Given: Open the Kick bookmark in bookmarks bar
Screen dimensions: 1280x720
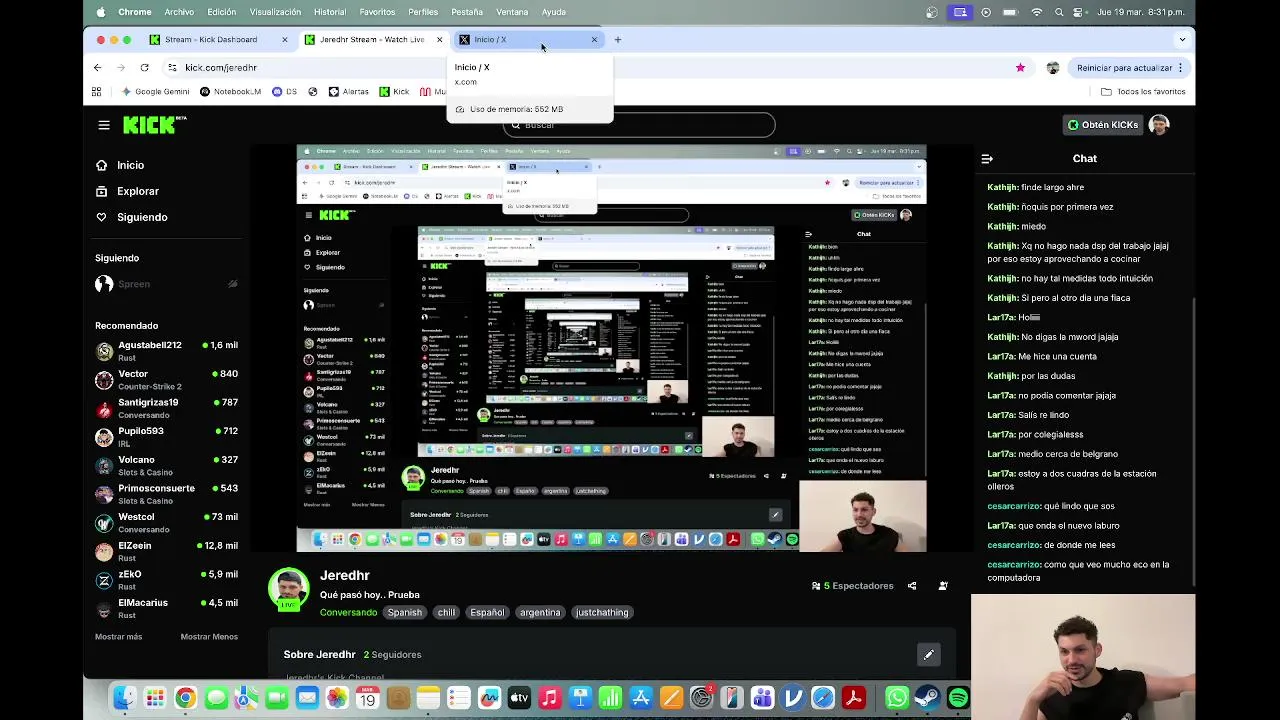Looking at the screenshot, I should (394, 91).
